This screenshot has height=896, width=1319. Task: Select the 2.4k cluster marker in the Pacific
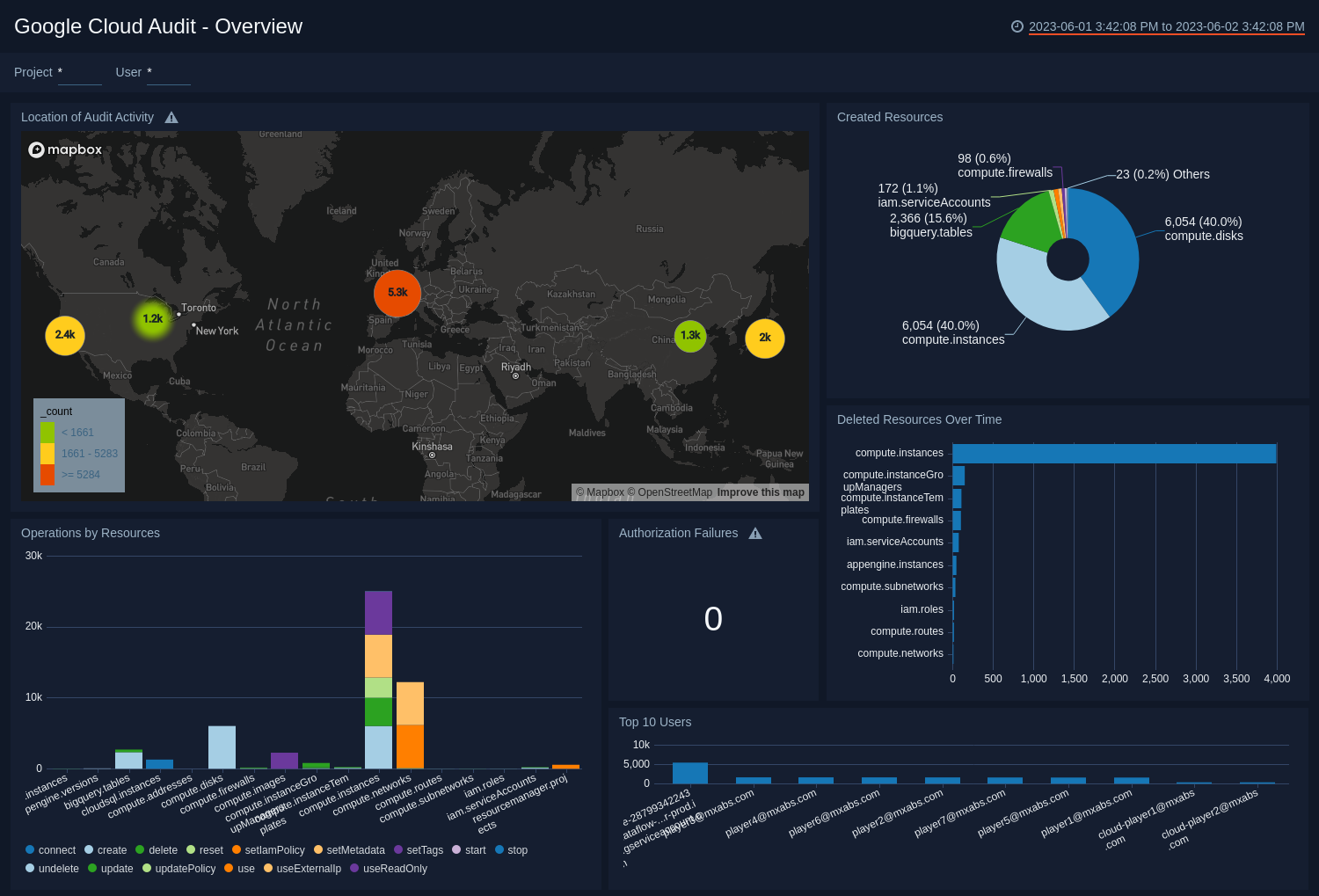64,335
